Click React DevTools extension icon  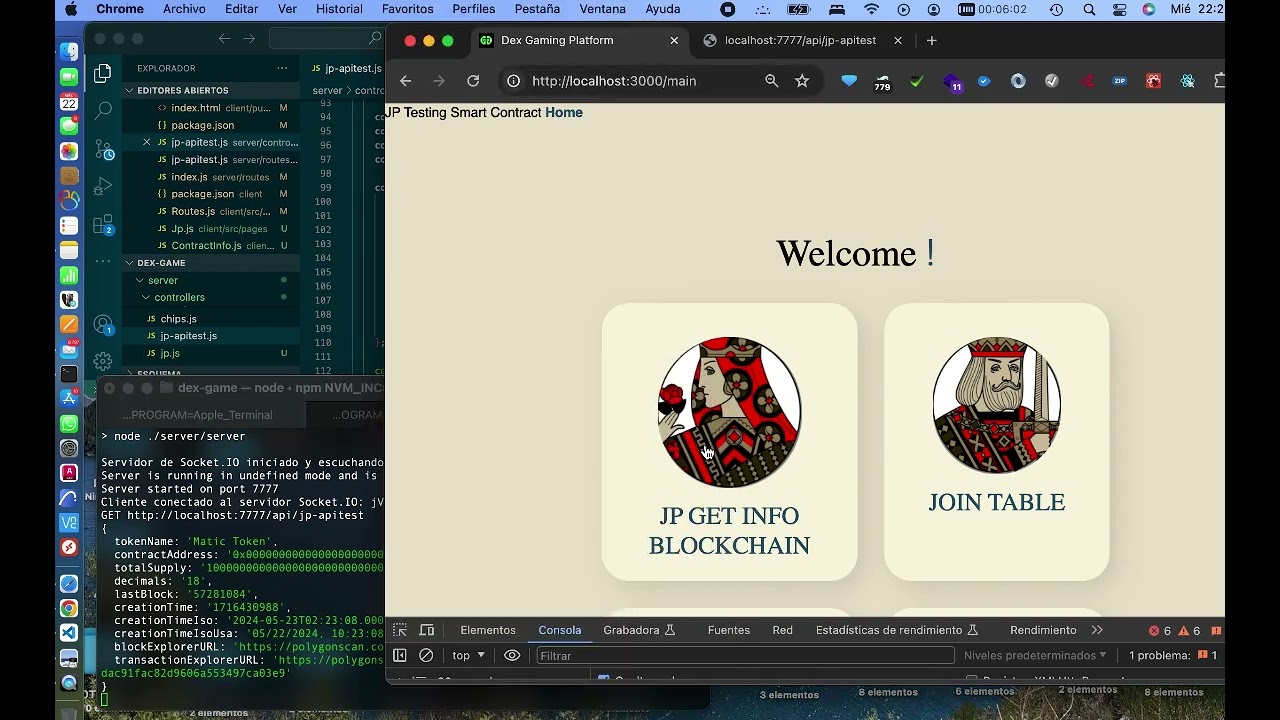coord(1188,81)
